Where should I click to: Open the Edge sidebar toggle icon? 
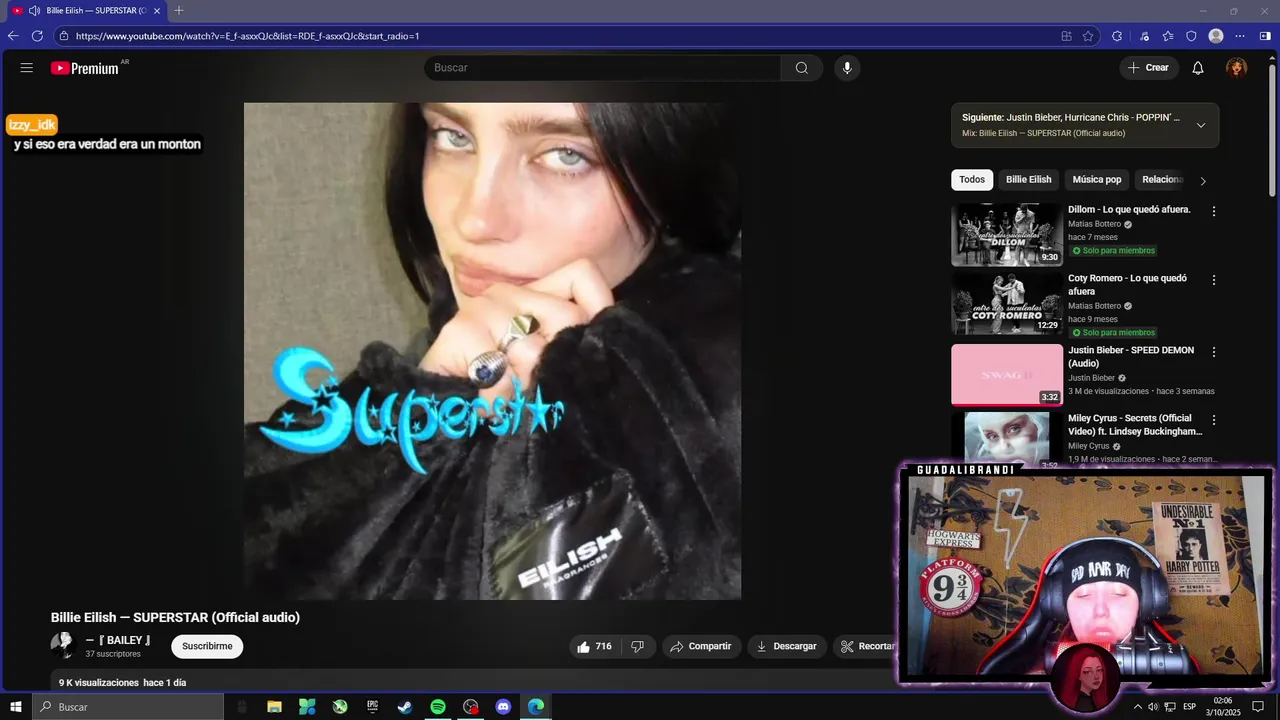[x=1265, y=36]
